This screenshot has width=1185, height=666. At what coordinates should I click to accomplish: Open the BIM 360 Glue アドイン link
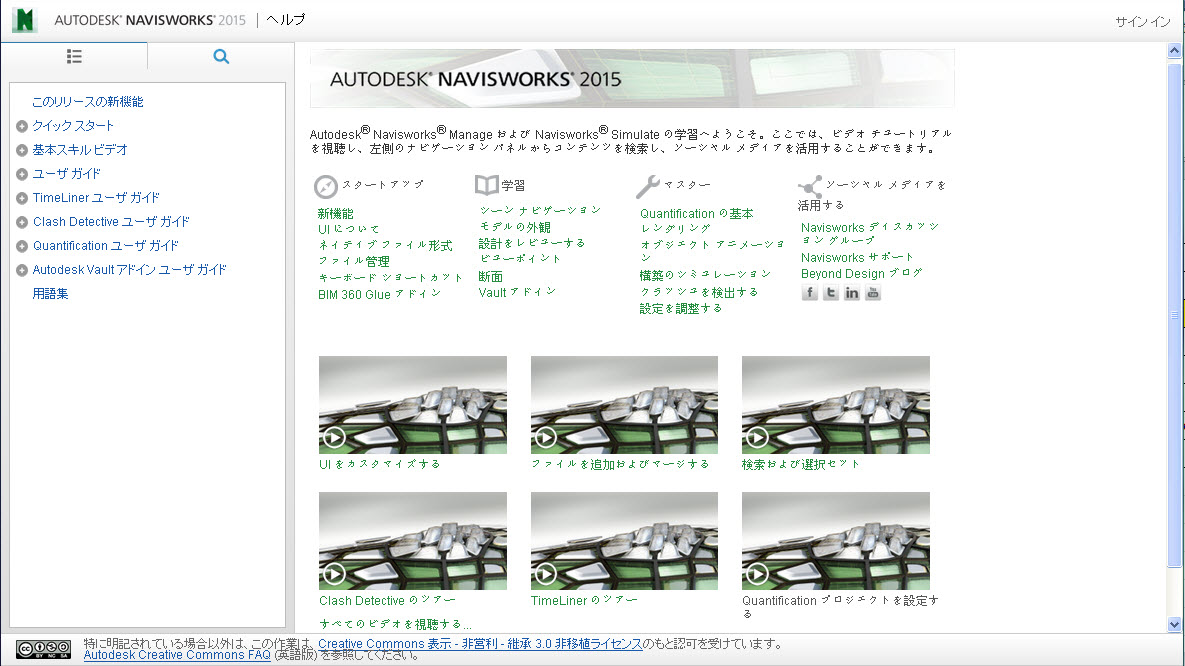click(x=379, y=294)
